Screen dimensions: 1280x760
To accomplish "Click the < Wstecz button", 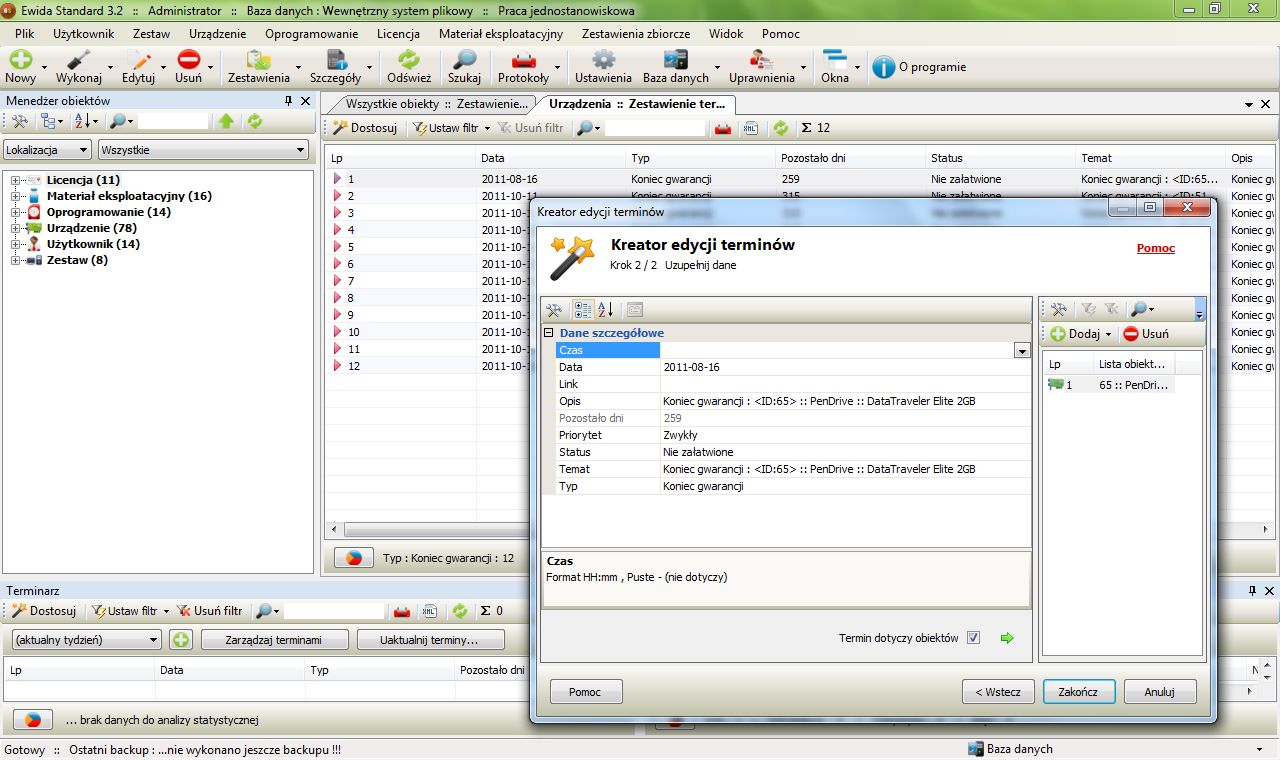I will click(x=998, y=692).
